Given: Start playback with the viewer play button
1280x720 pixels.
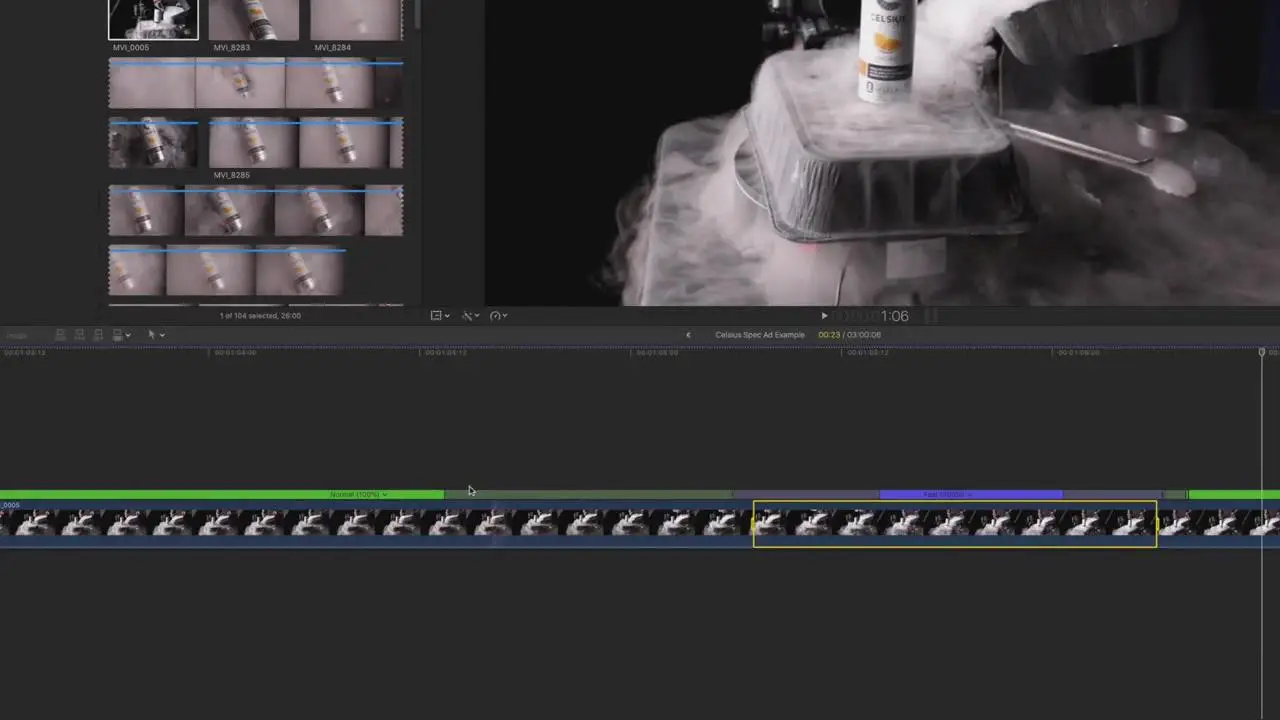Looking at the screenshot, I should pos(824,316).
